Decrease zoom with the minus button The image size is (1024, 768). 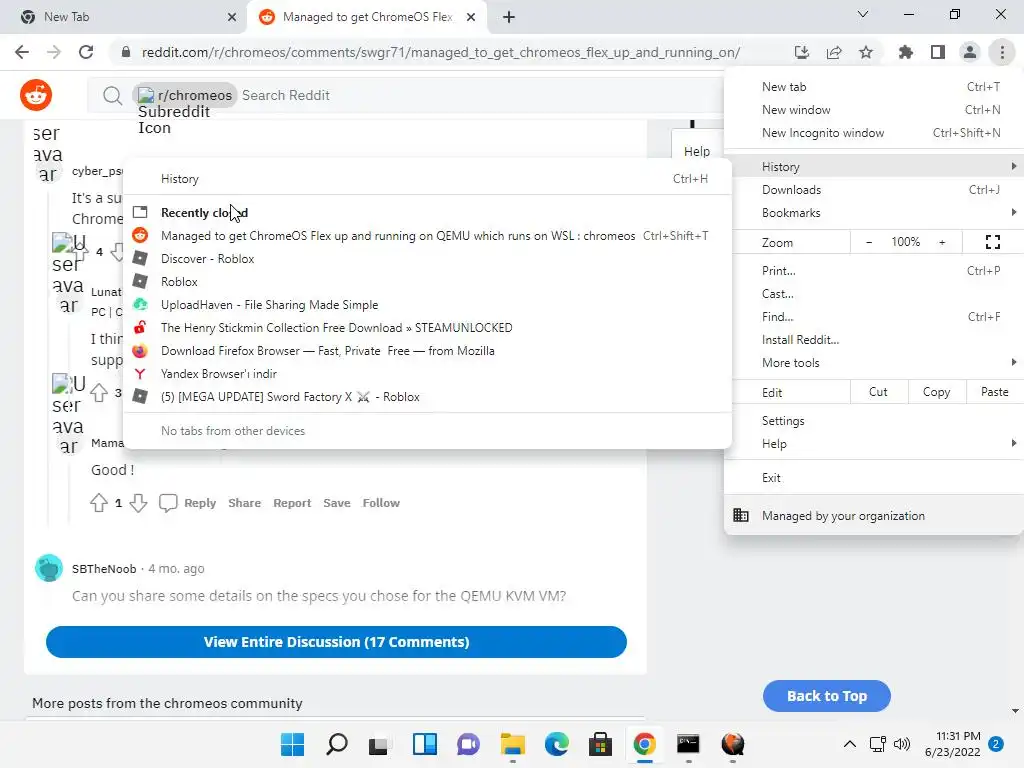[869, 242]
